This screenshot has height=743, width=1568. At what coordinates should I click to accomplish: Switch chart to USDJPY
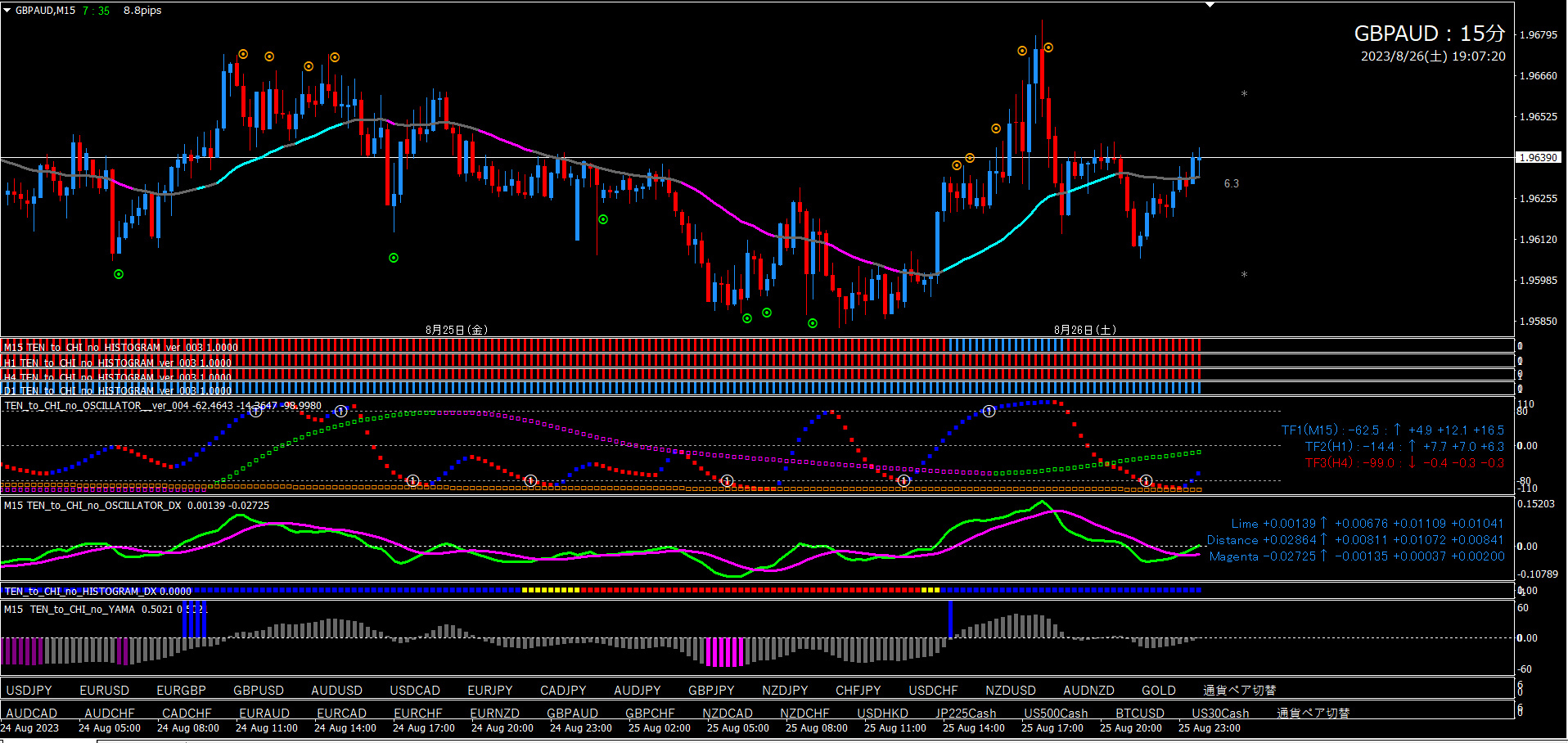pyautogui.click(x=29, y=691)
